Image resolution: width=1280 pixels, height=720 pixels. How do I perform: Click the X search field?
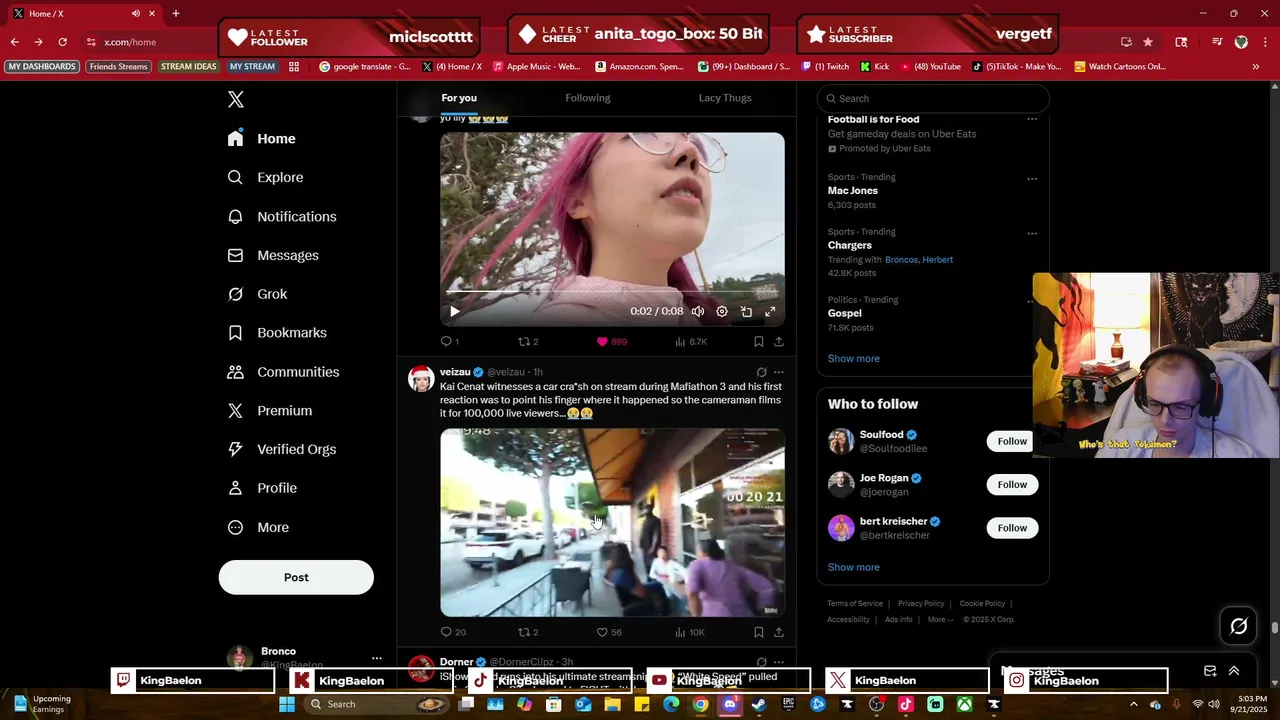point(933,98)
